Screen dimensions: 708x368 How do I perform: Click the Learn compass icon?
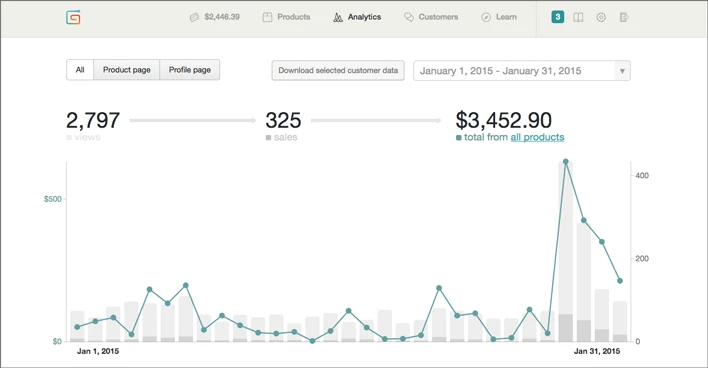tap(486, 17)
